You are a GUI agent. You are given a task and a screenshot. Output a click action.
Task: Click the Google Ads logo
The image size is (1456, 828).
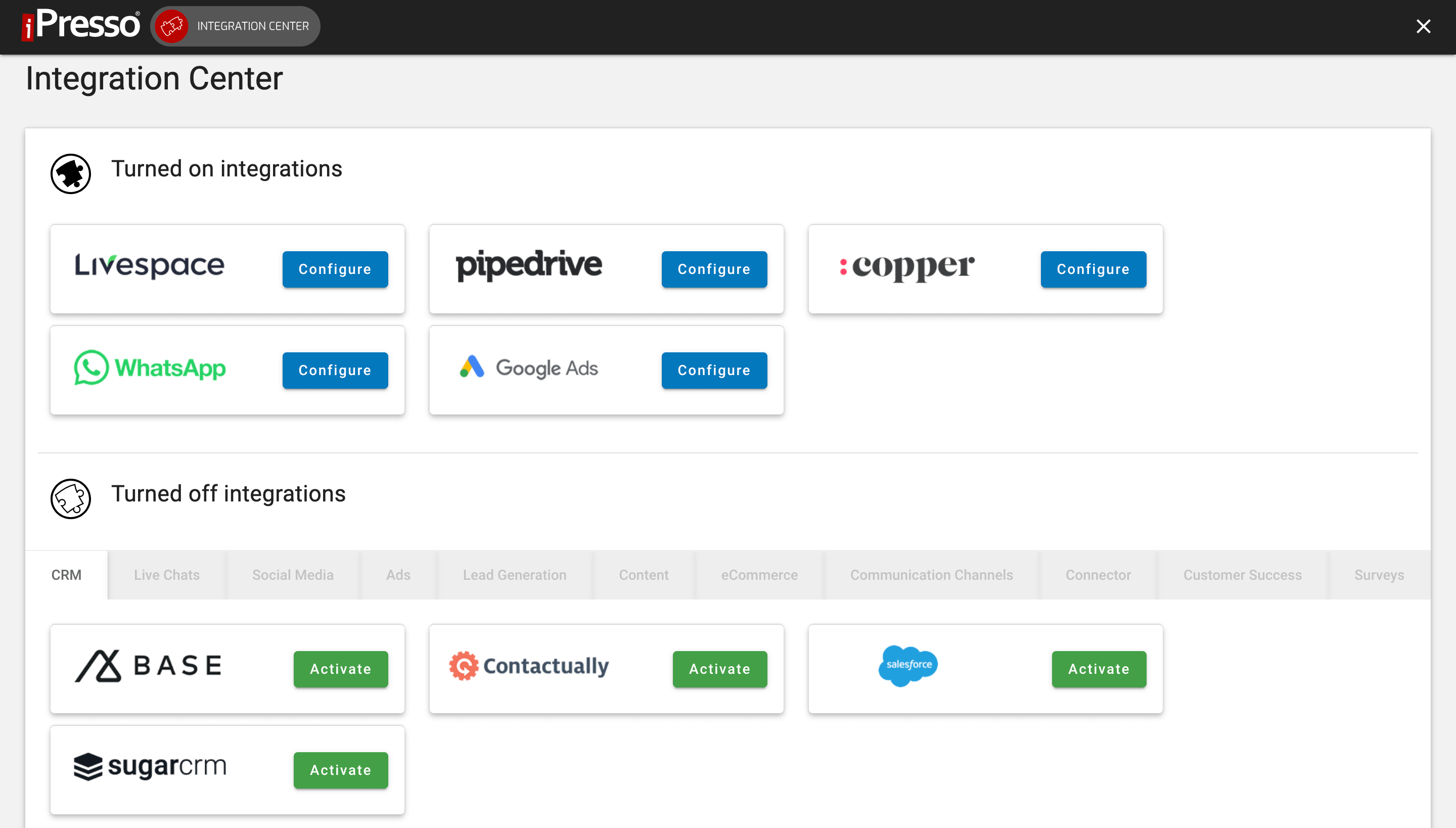(x=528, y=368)
